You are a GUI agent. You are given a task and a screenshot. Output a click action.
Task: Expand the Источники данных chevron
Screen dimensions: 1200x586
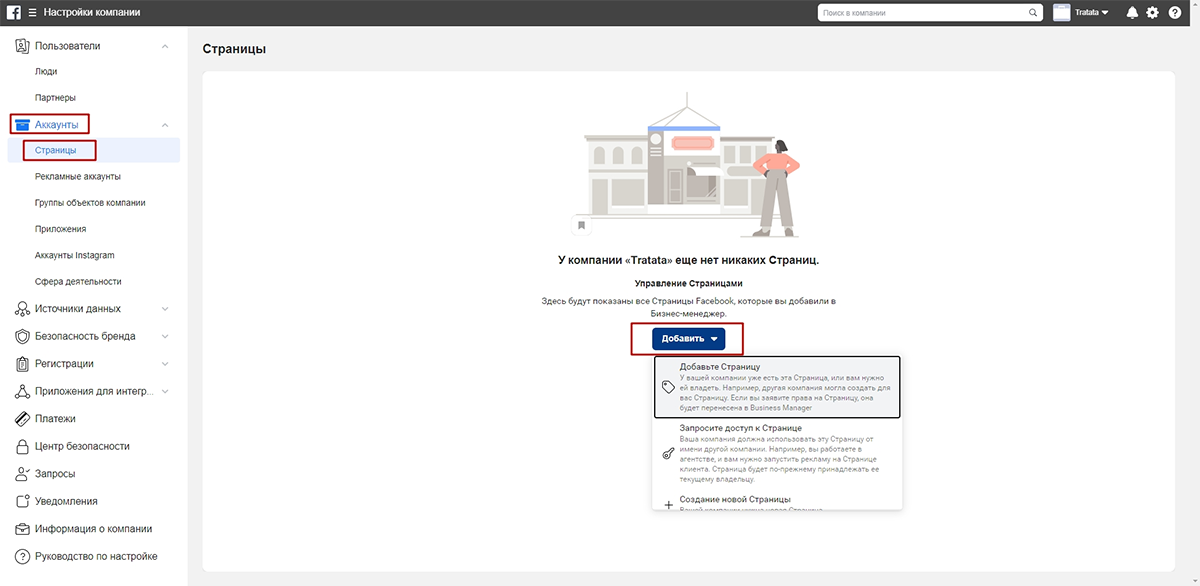click(x=165, y=309)
